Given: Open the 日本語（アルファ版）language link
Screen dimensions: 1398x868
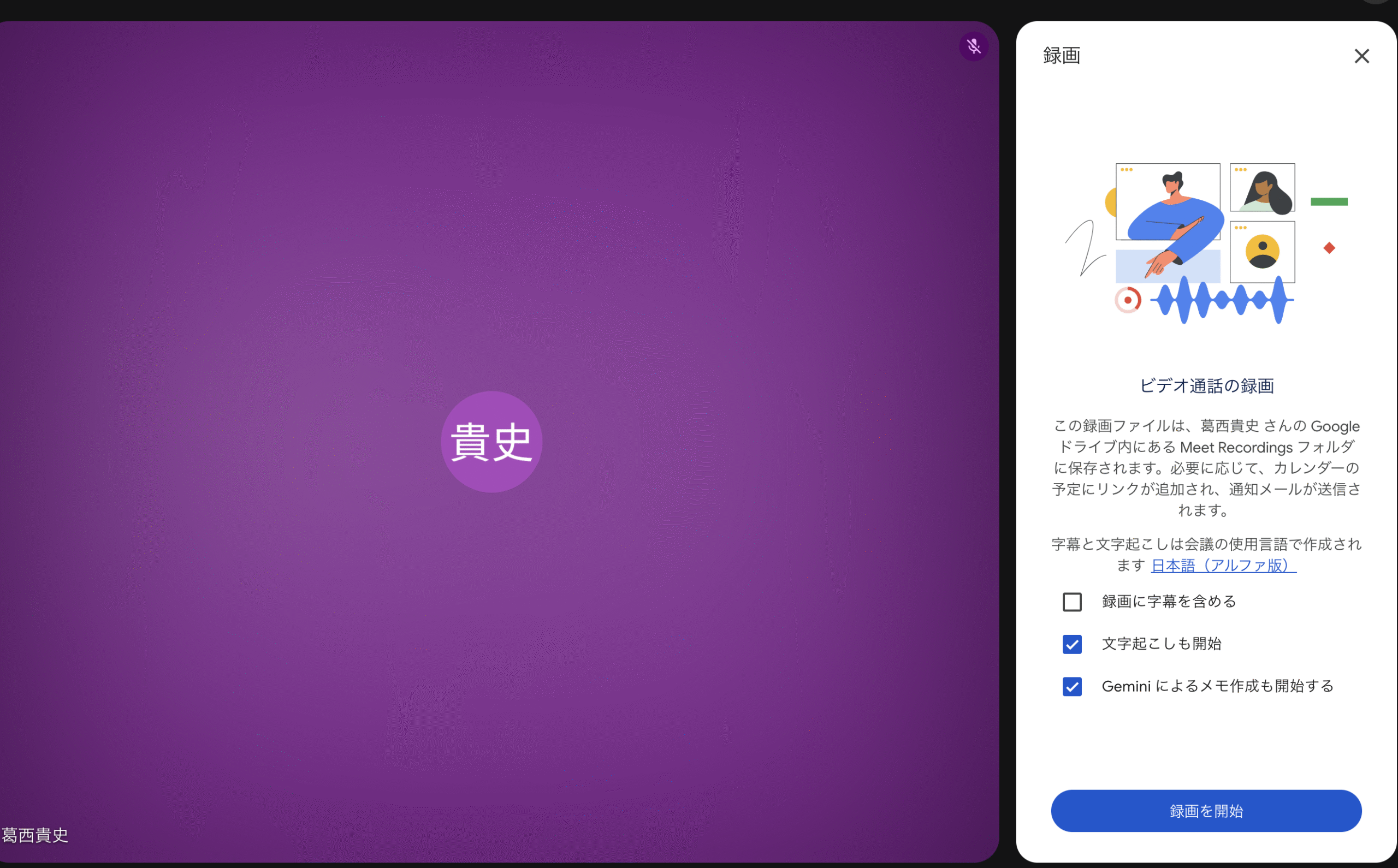Looking at the screenshot, I should (1223, 566).
